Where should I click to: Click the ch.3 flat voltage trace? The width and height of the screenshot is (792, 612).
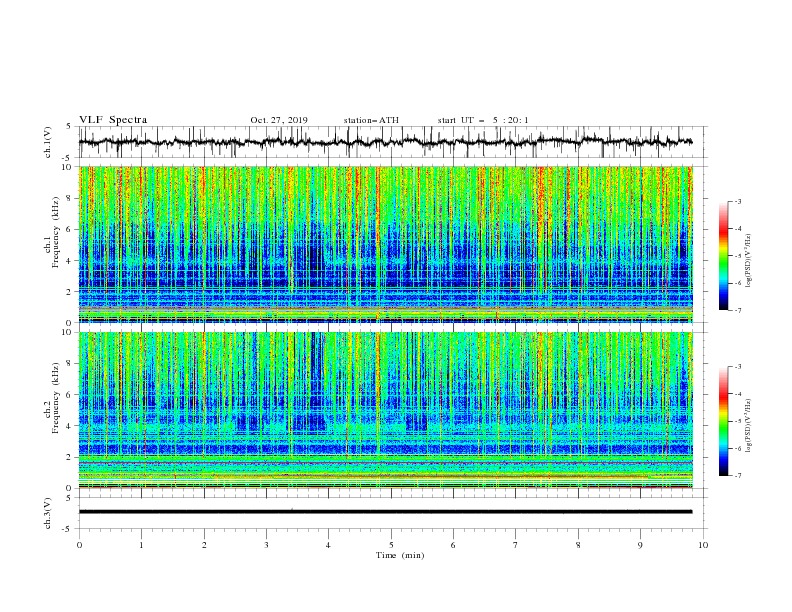point(386,512)
